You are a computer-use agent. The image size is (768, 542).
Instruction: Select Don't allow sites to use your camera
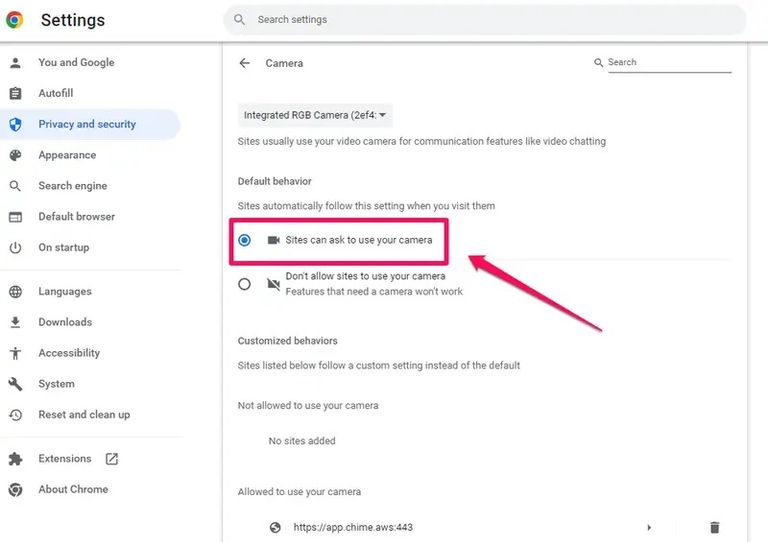[x=244, y=284]
